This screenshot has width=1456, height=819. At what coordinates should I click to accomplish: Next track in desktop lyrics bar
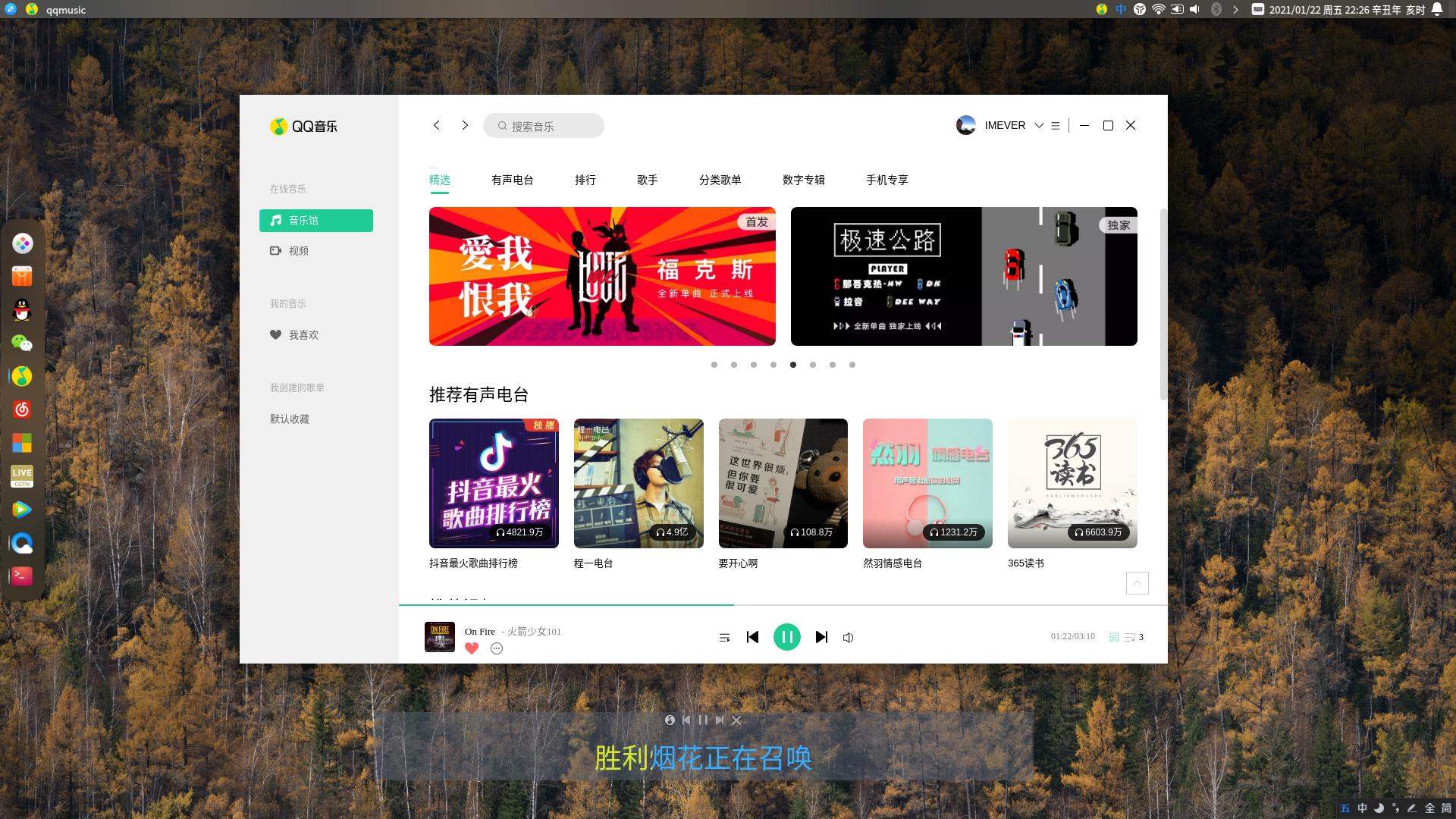pyautogui.click(x=720, y=720)
